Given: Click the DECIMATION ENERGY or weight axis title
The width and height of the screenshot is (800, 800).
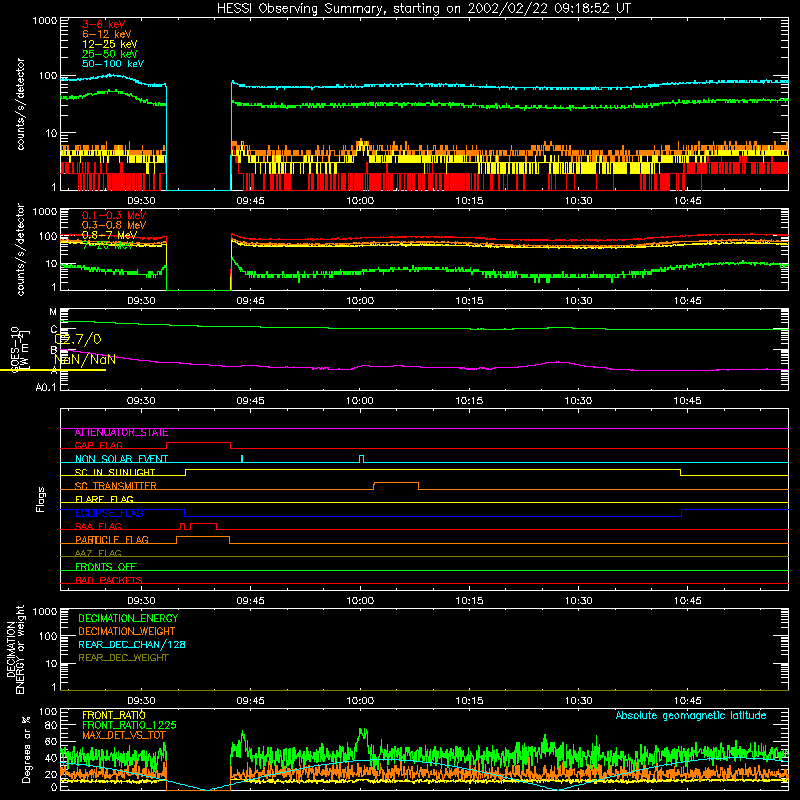Looking at the screenshot, I should click(x=16, y=649).
